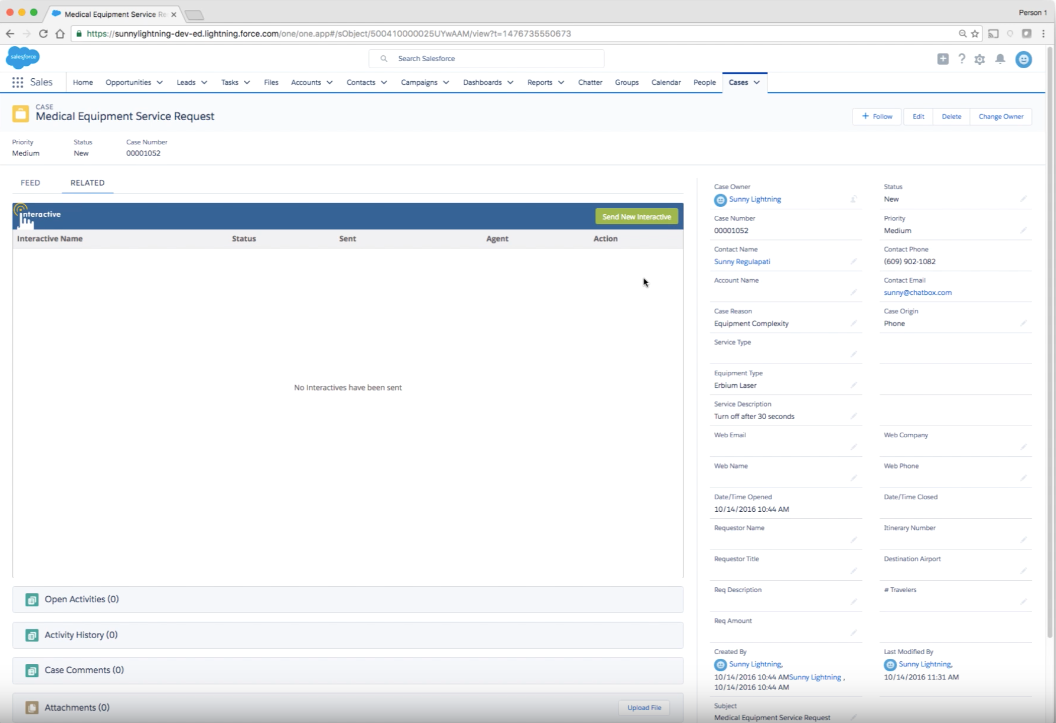This screenshot has width=1056, height=723.
Task: Open the Setup gear icon
Action: tap(980, 59)
